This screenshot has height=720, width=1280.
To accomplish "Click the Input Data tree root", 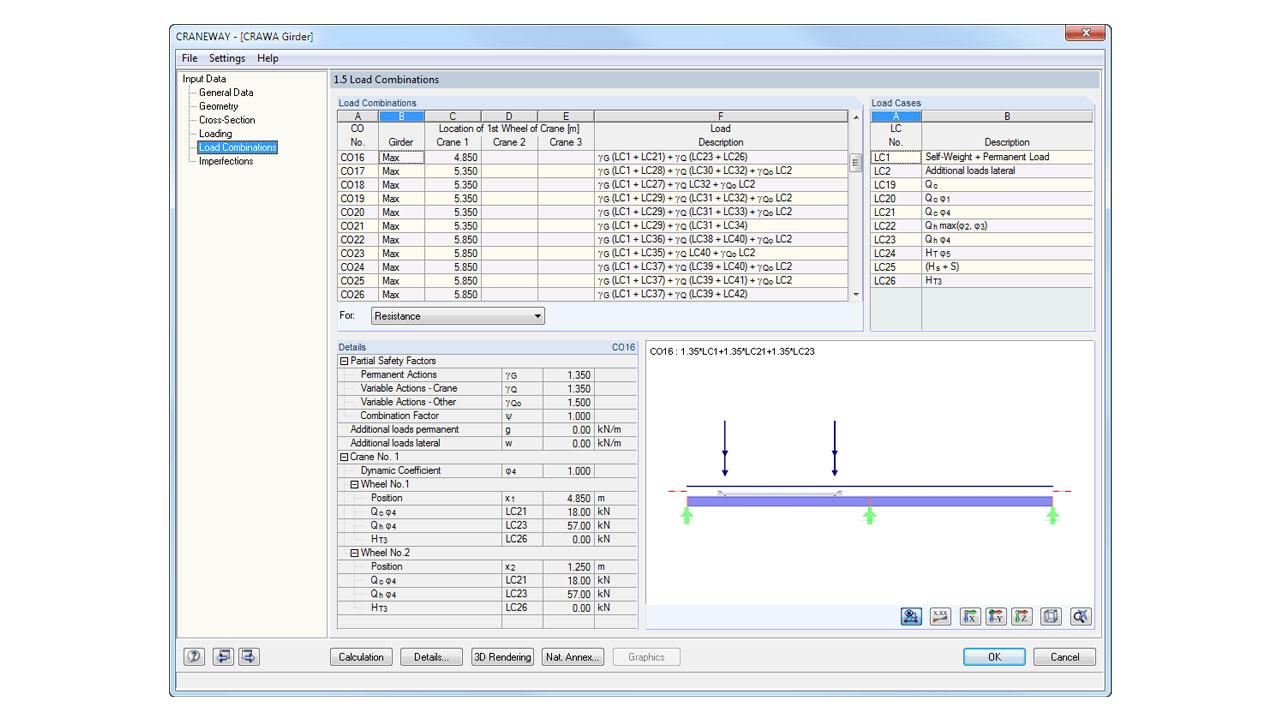I will (x=204, y=79).
